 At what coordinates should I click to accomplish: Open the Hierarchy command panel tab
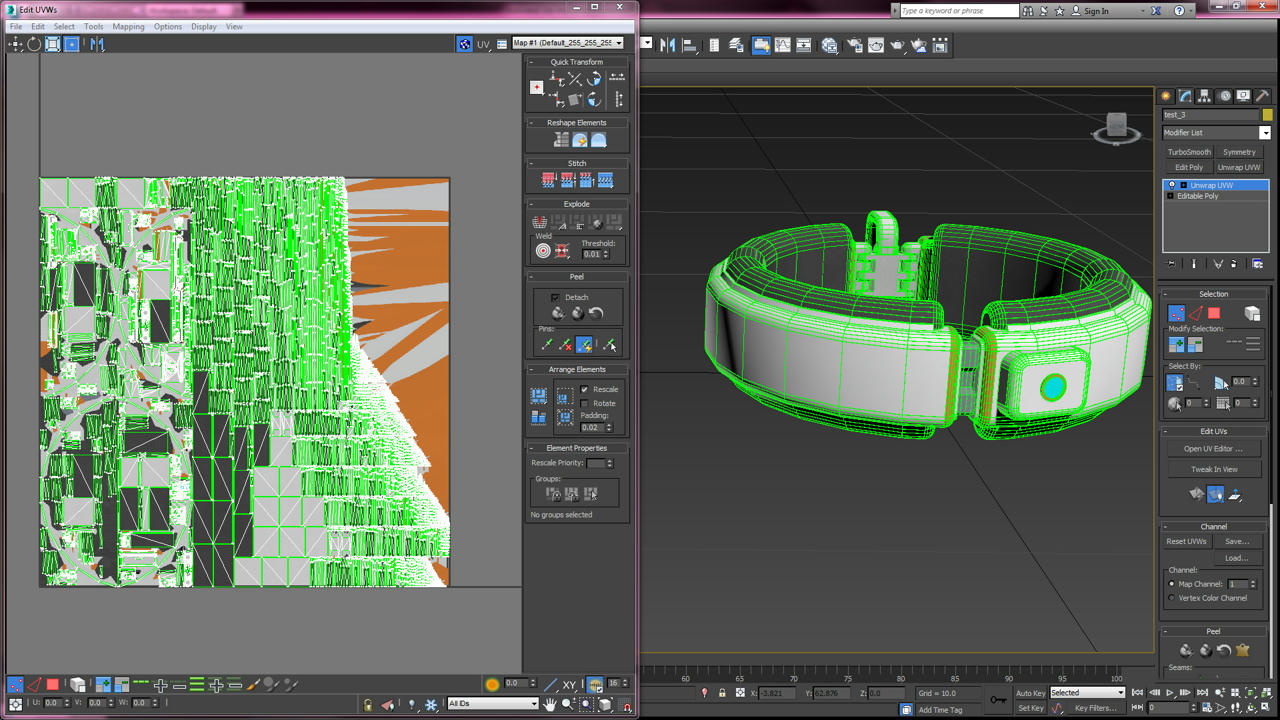[x=1204, y=96]
